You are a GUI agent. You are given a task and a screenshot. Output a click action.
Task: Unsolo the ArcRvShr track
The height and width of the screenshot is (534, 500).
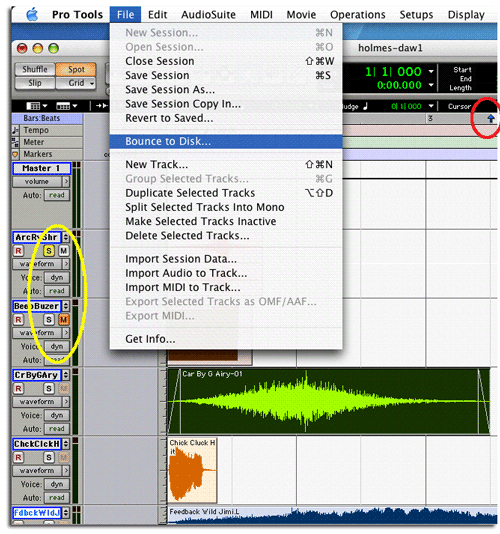[49, 251]
